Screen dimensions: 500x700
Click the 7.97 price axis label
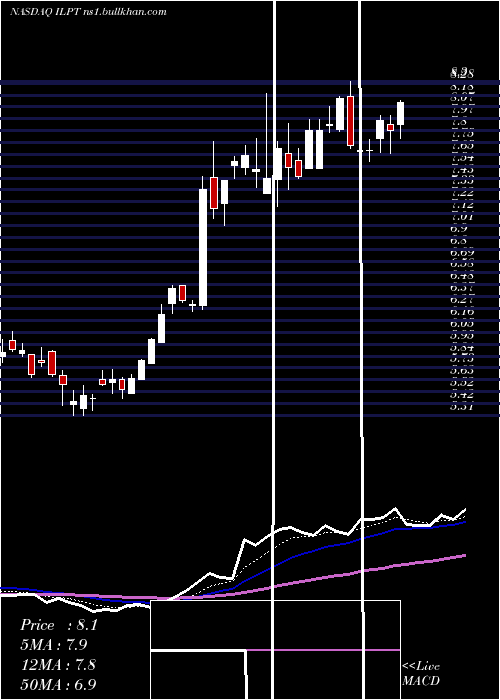[x=462, y=110]
